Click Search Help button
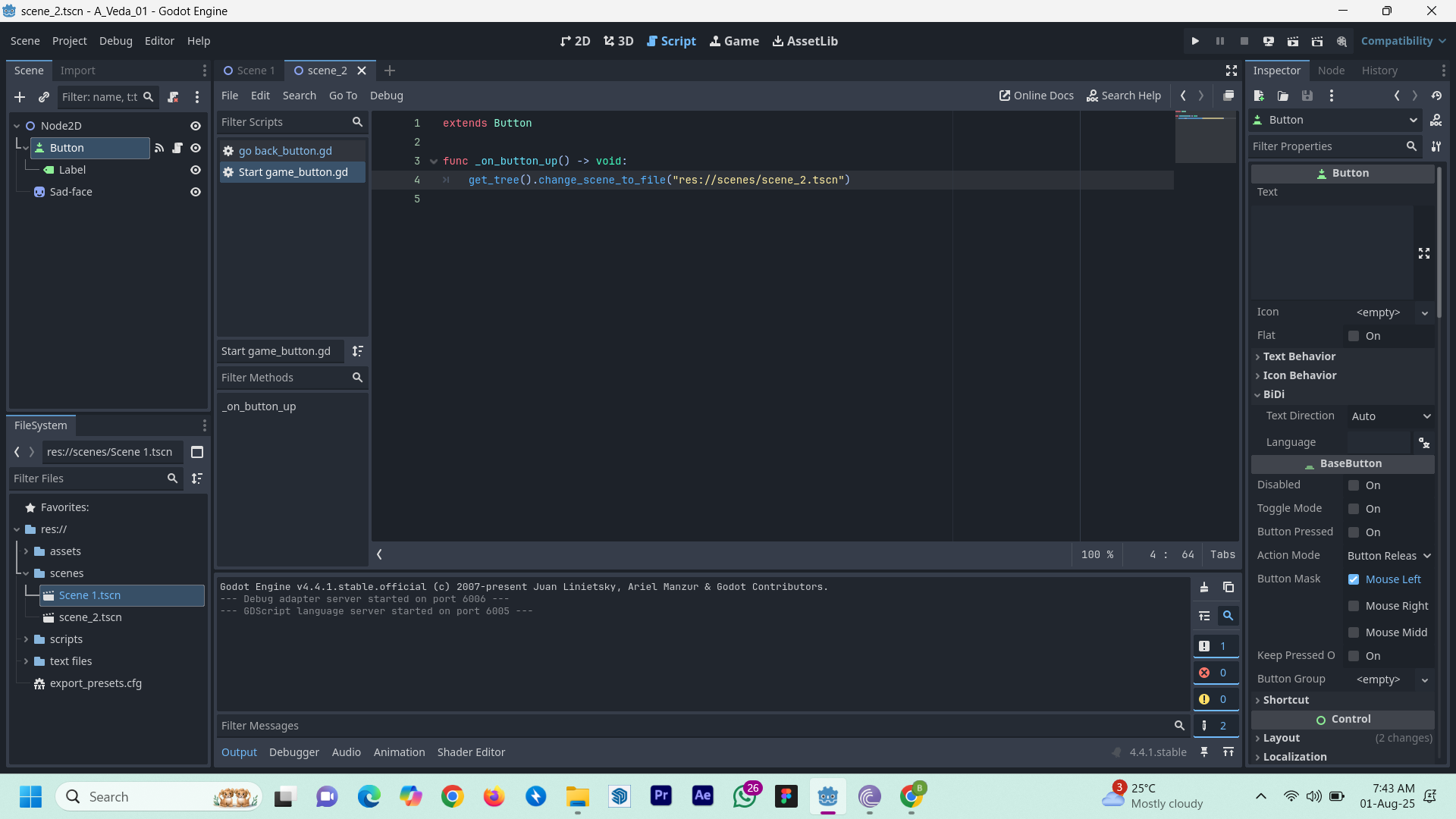The width and height of the screenshot is (1456, 819). [x=1124, y=96]
